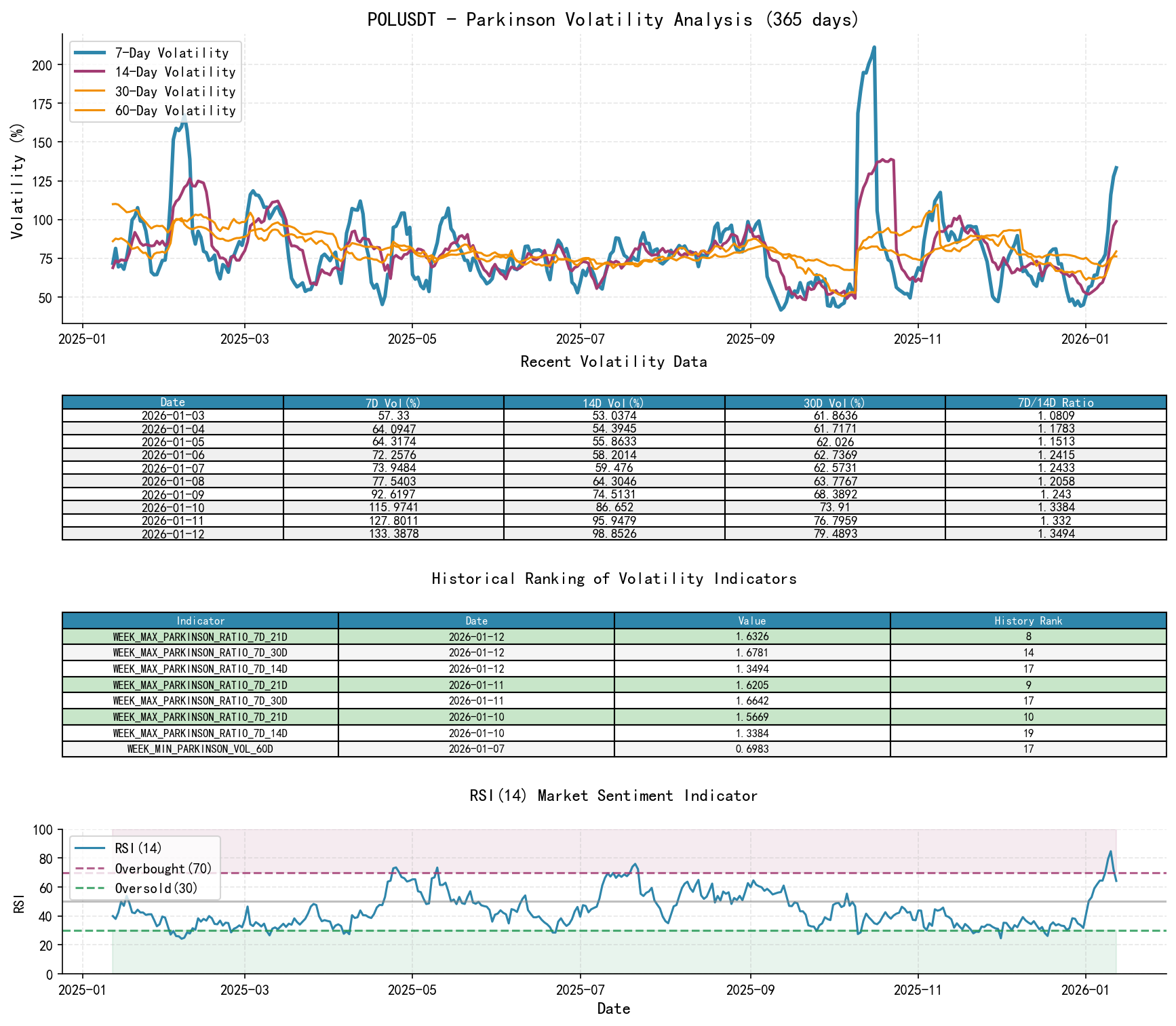Select the RSI(14) Market Sentiment title

pyautogui.click(x=614, y=795)
